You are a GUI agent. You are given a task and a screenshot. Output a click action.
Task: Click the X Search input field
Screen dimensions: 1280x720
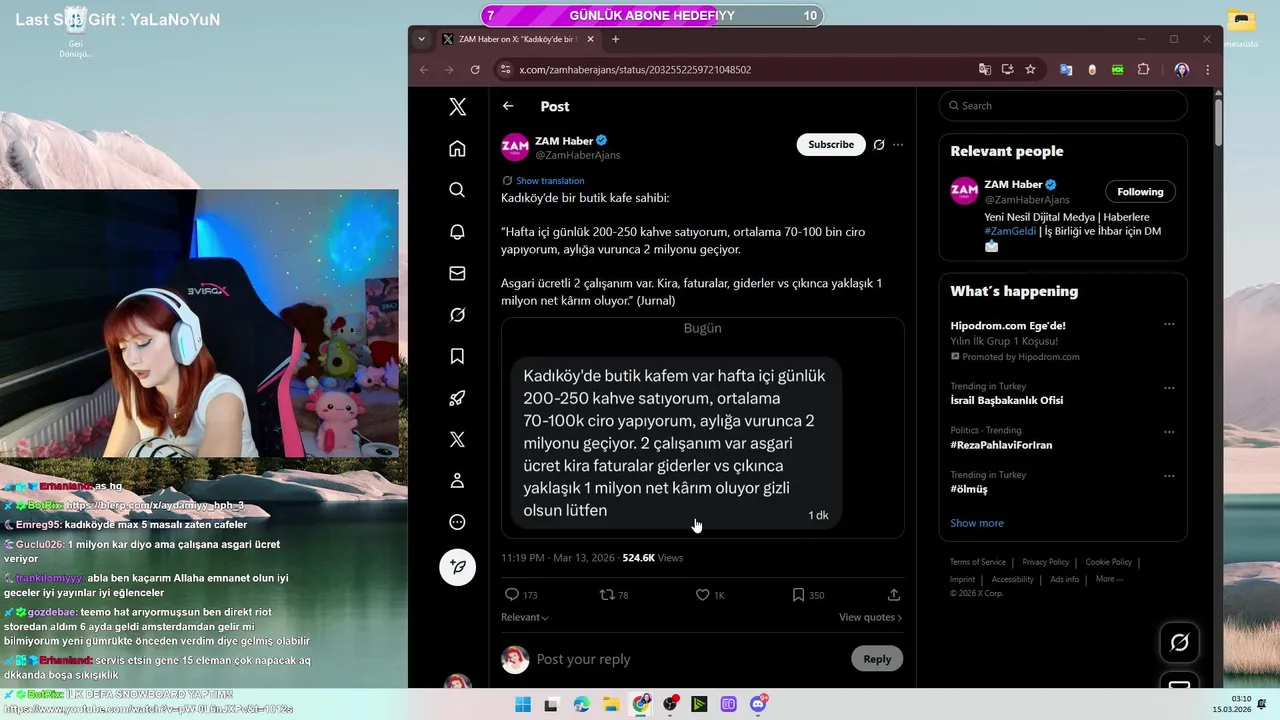click(x=1062, y=106)
